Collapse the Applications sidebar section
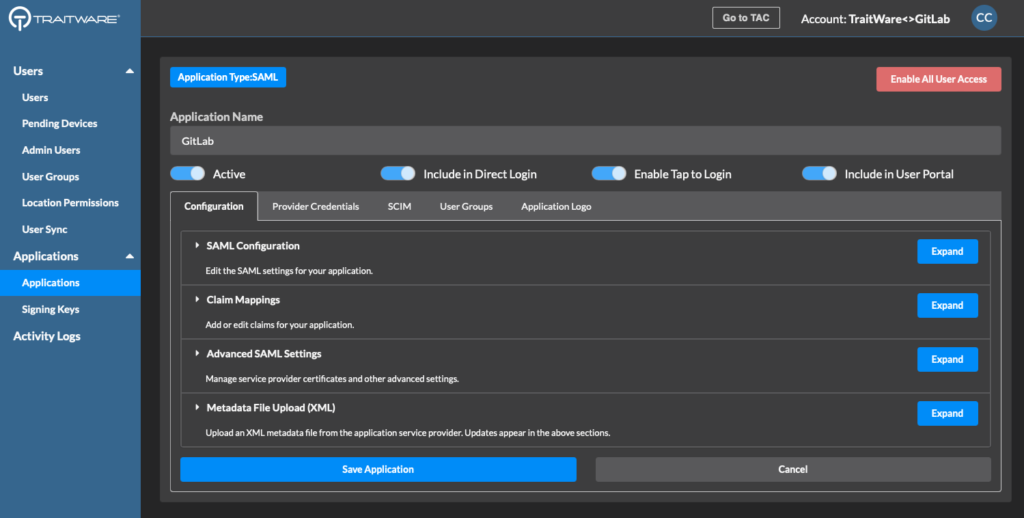 pyautogui.click(x=129, y=256)
